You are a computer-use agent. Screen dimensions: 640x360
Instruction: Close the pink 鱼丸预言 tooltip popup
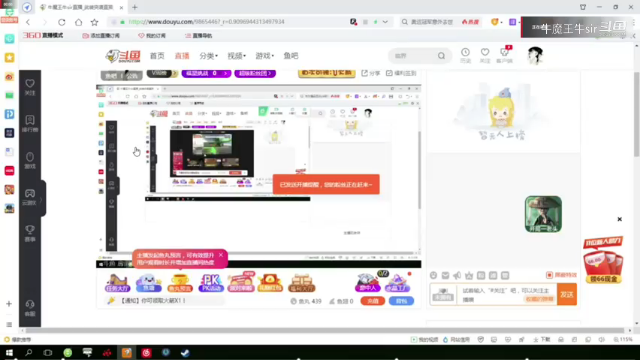(x=221, y=255)
